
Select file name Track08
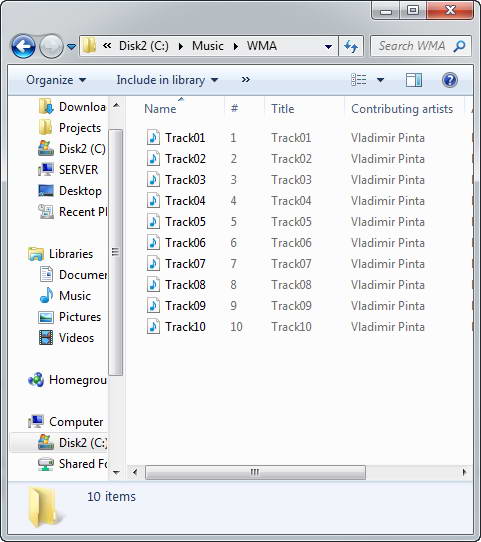(185, 285)
